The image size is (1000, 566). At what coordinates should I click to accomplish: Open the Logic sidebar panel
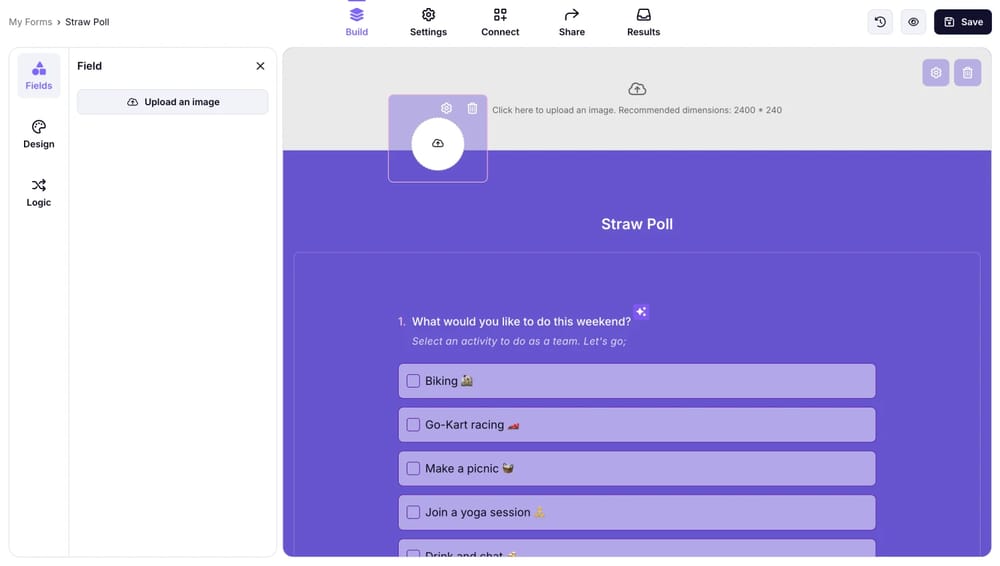coord(39,192)
